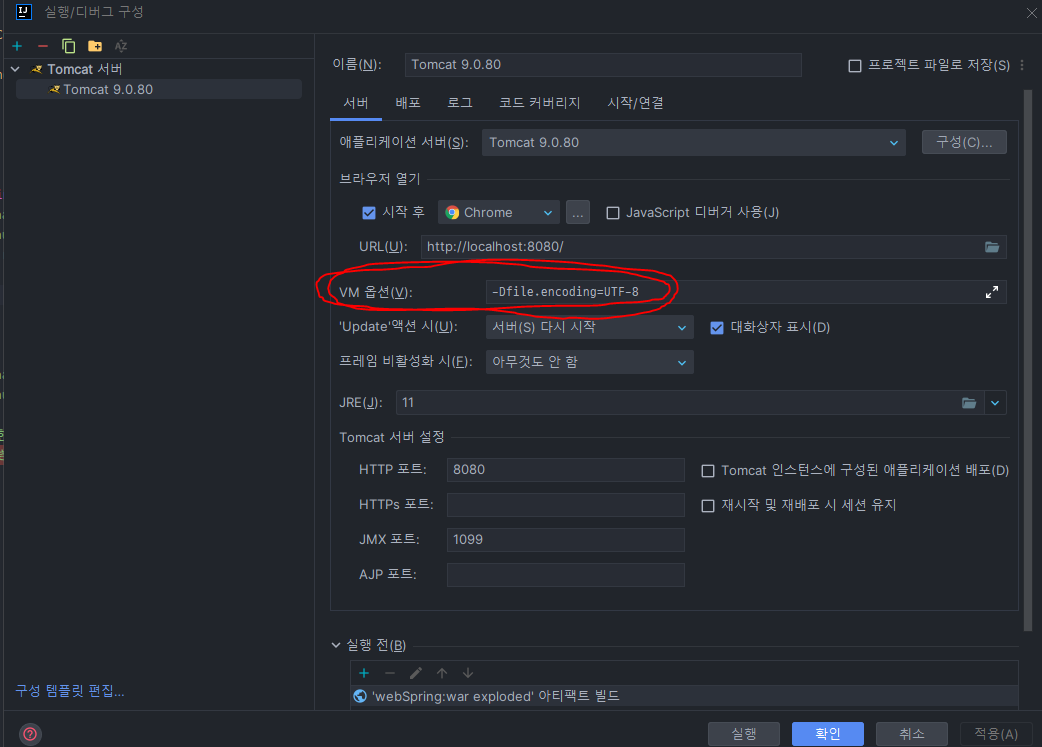Collapse the Tomcat server tree group
1042x747 pixels.
click(15, 69)
